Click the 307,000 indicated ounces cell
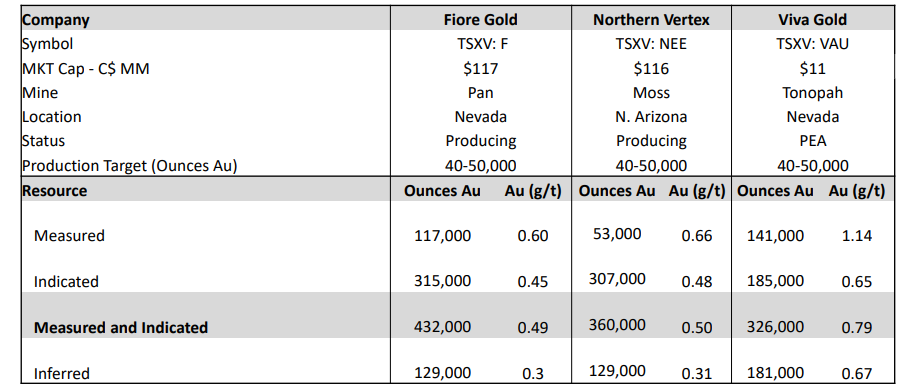 617,279
